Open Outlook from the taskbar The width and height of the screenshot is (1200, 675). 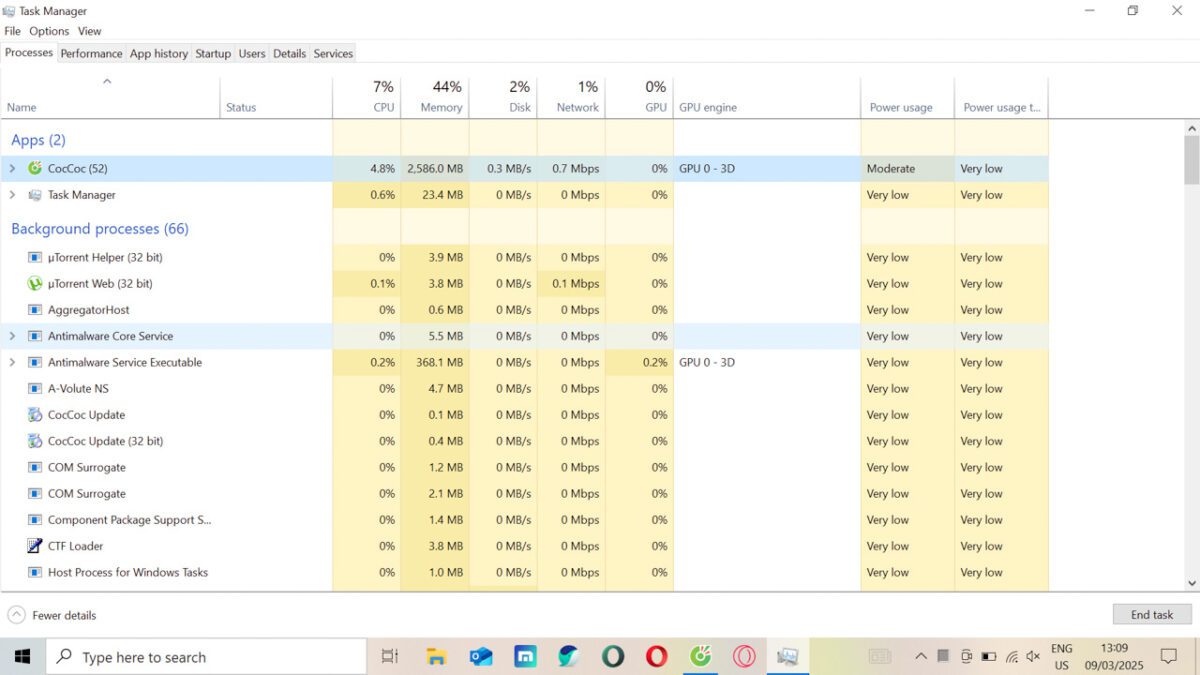point(481,656)
